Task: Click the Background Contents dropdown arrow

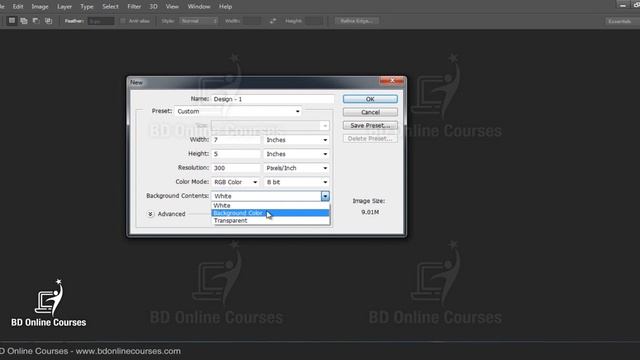Action: (325, 196)
